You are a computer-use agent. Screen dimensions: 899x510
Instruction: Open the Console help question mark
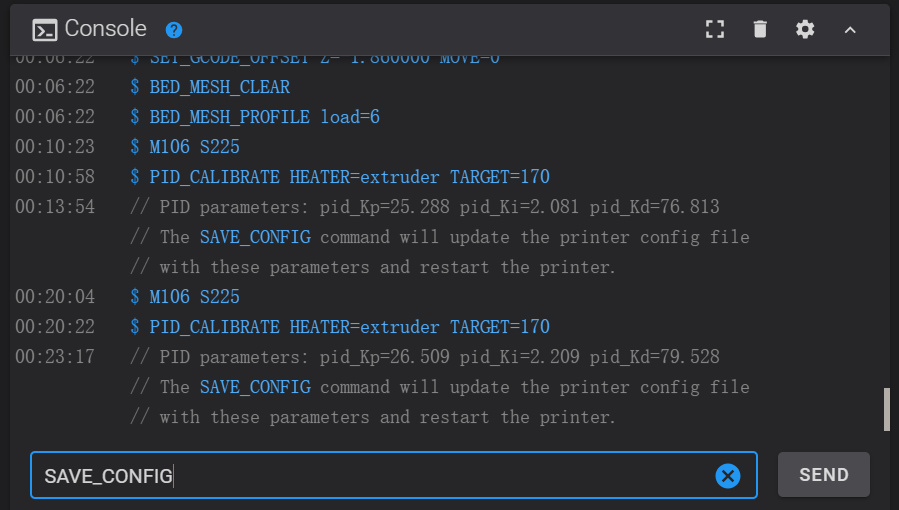[x=174, y=30]
